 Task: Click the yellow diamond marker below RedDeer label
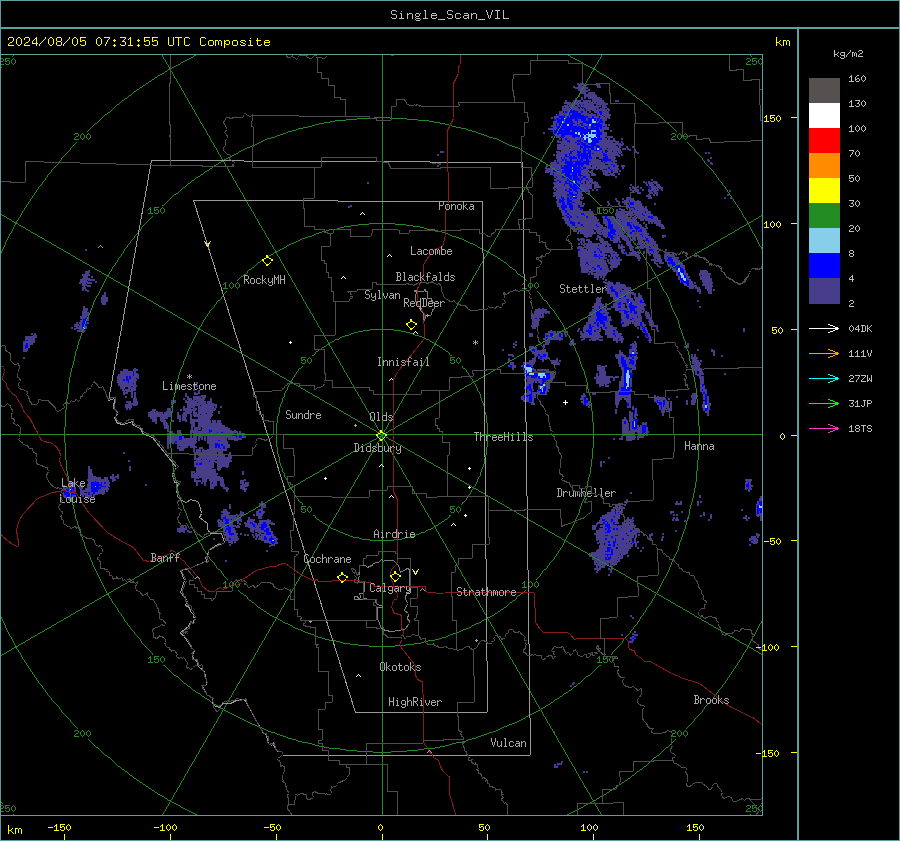(411, 325)
